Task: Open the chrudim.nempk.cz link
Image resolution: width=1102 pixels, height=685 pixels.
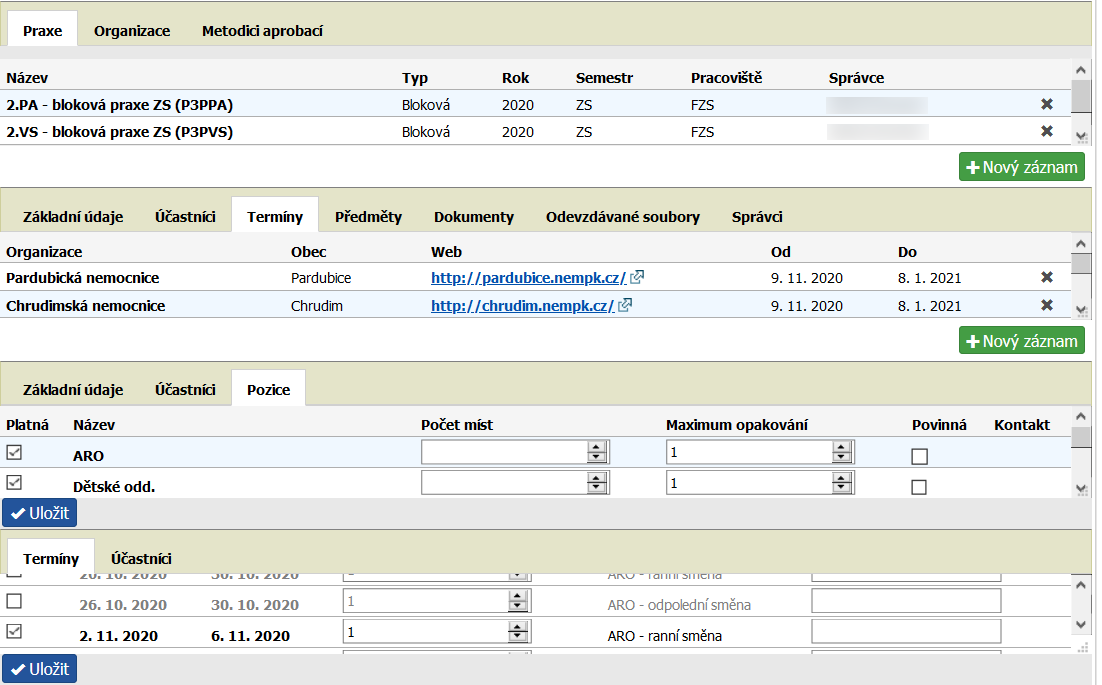Action: pos(522,306)
